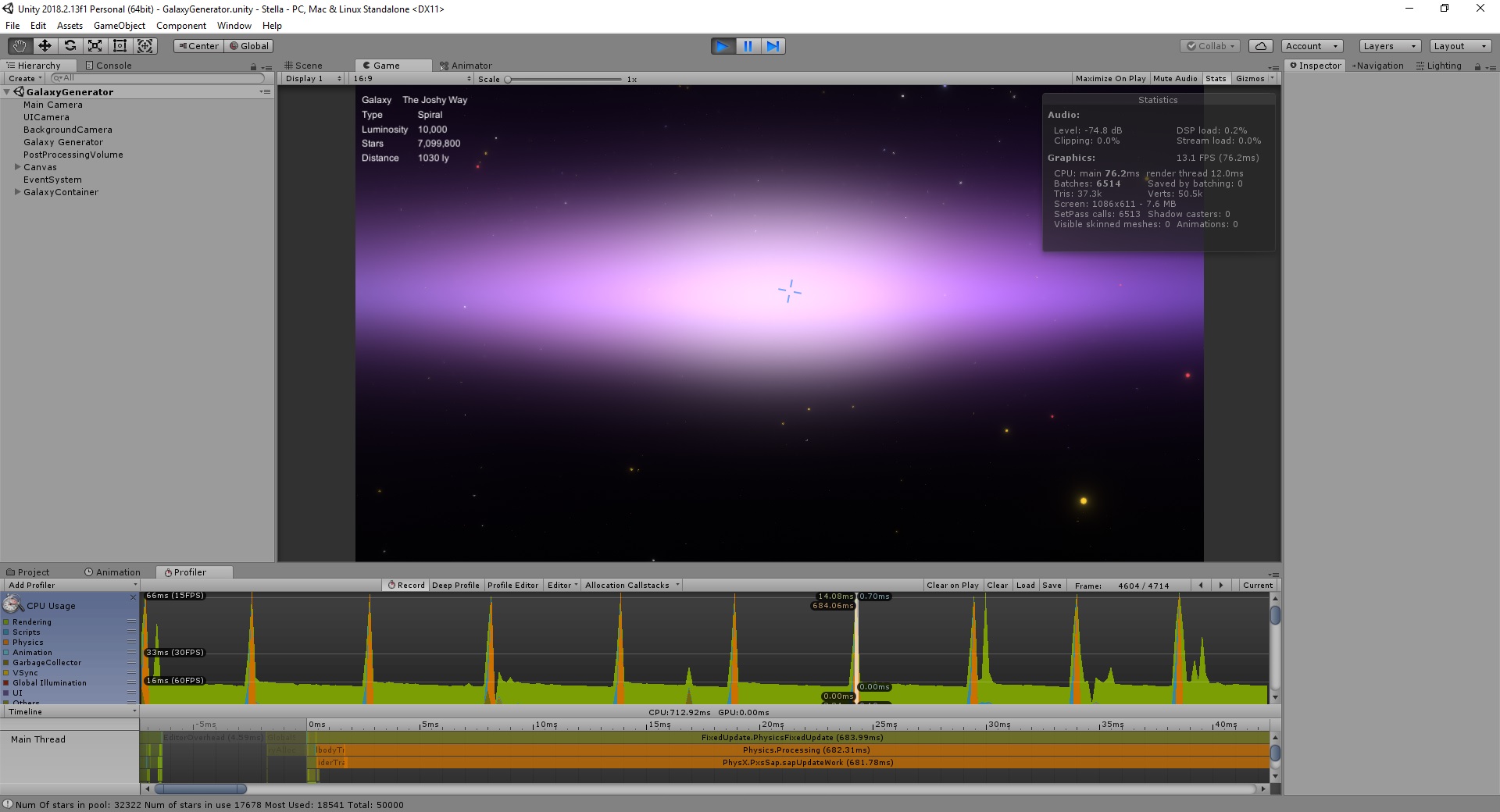Pause the game with Pause button
Screen dimensions: 1500x812
coord(748,46)
